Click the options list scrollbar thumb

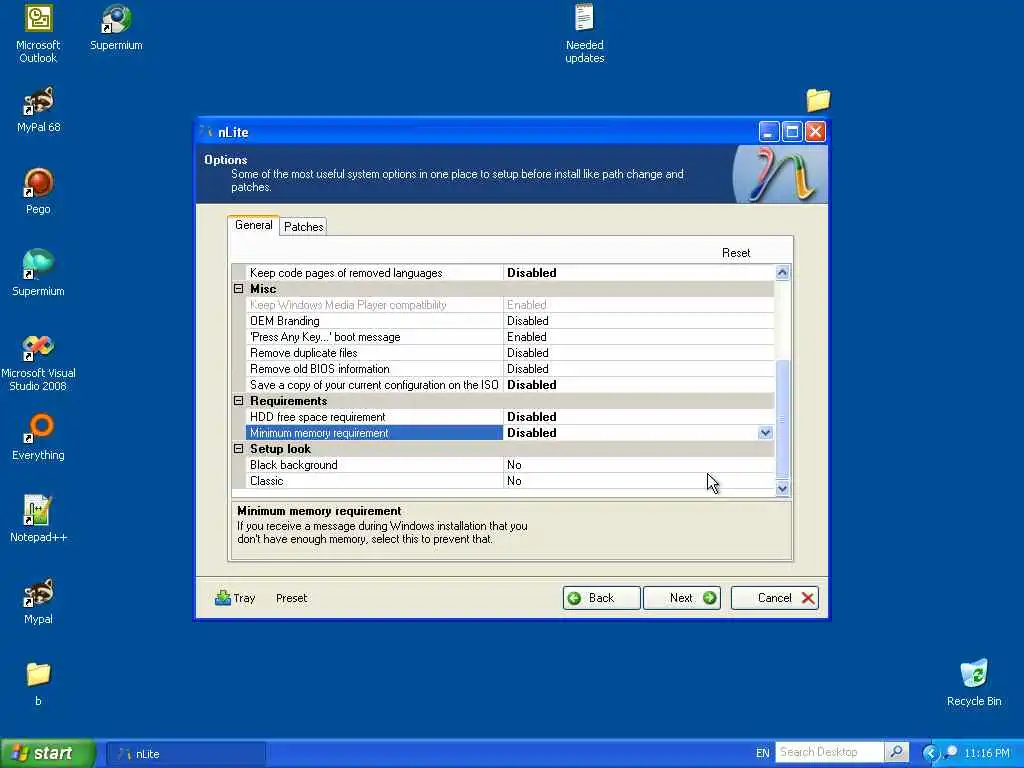point(782,419)
